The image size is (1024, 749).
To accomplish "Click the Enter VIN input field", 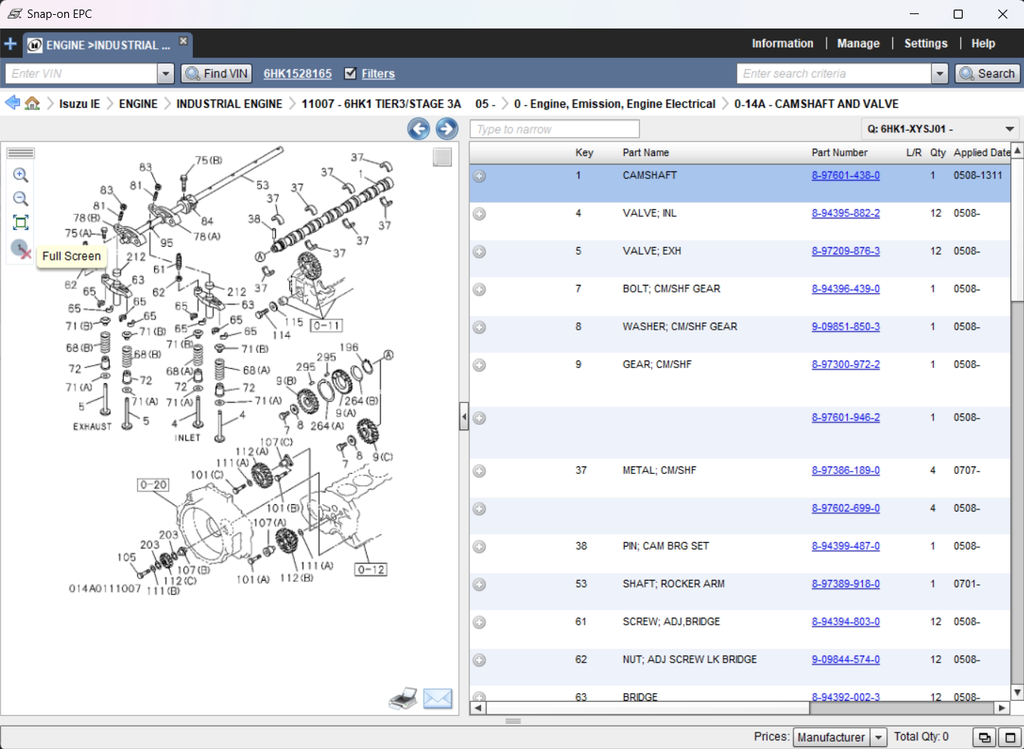I will pos(81,74).
